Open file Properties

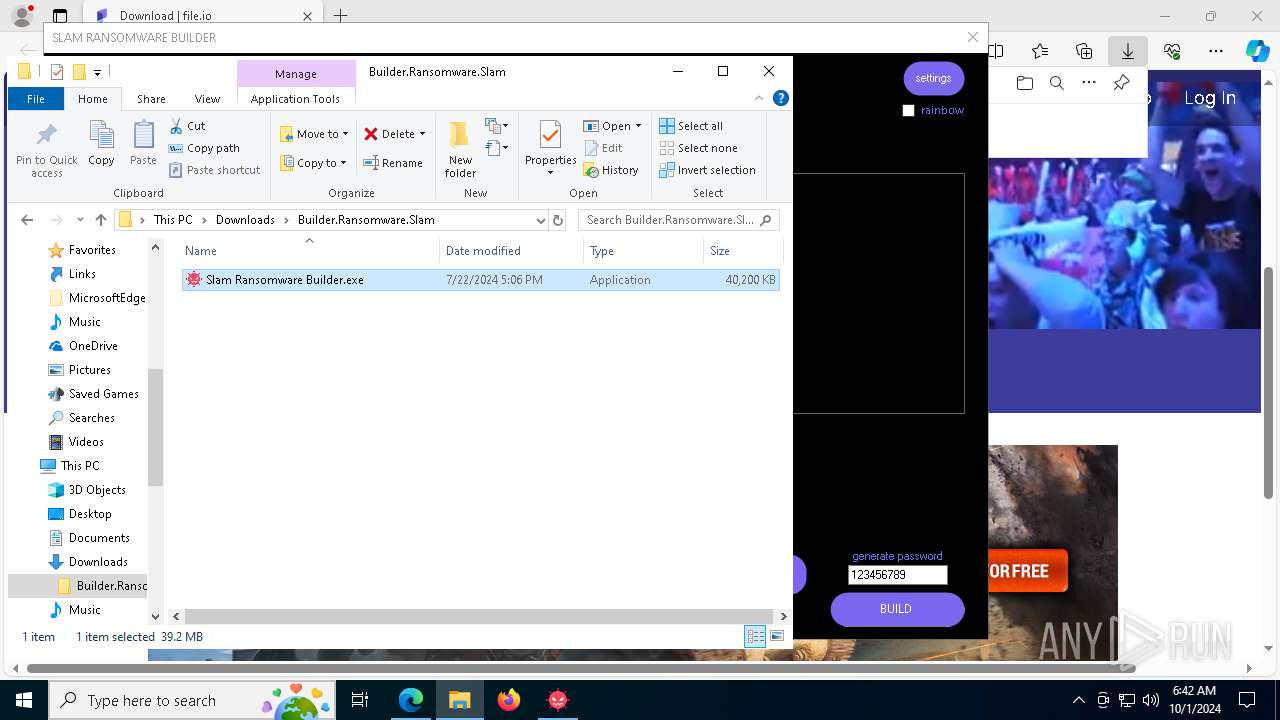click(x=550, y=149)
